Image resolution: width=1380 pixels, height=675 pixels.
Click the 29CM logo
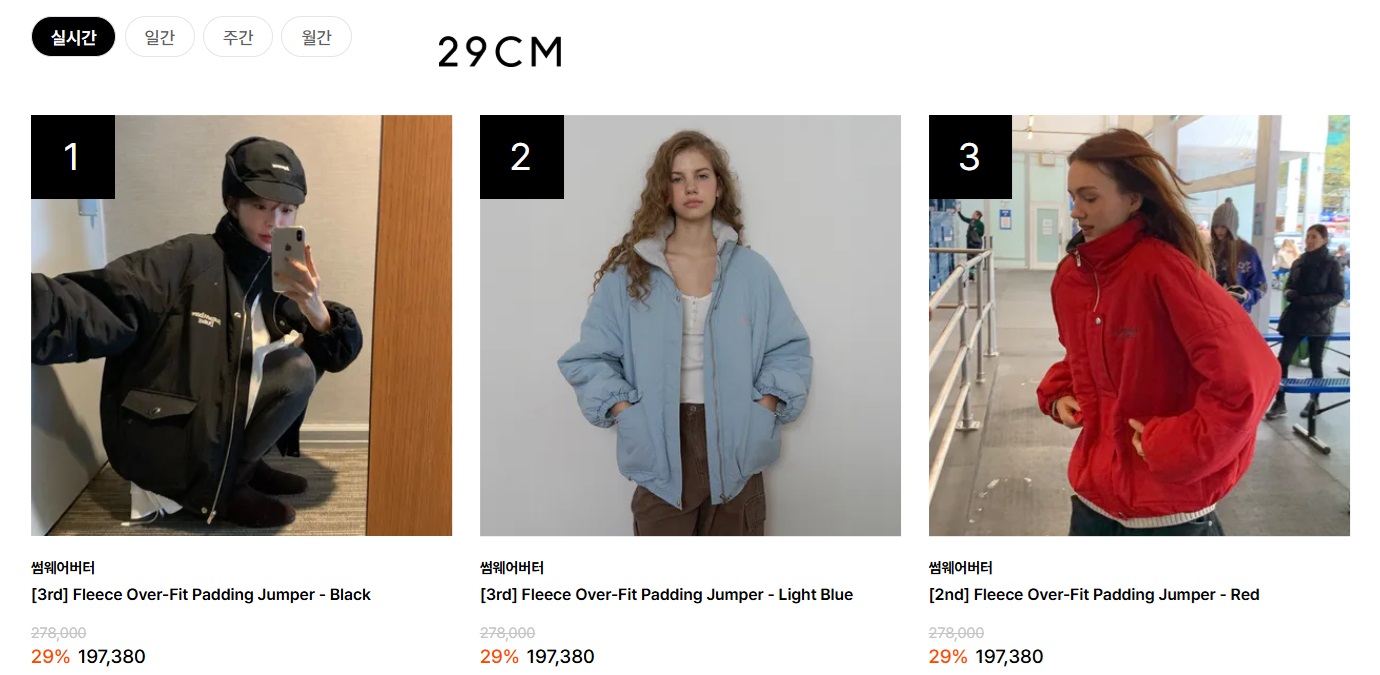(x=501, y=52)
